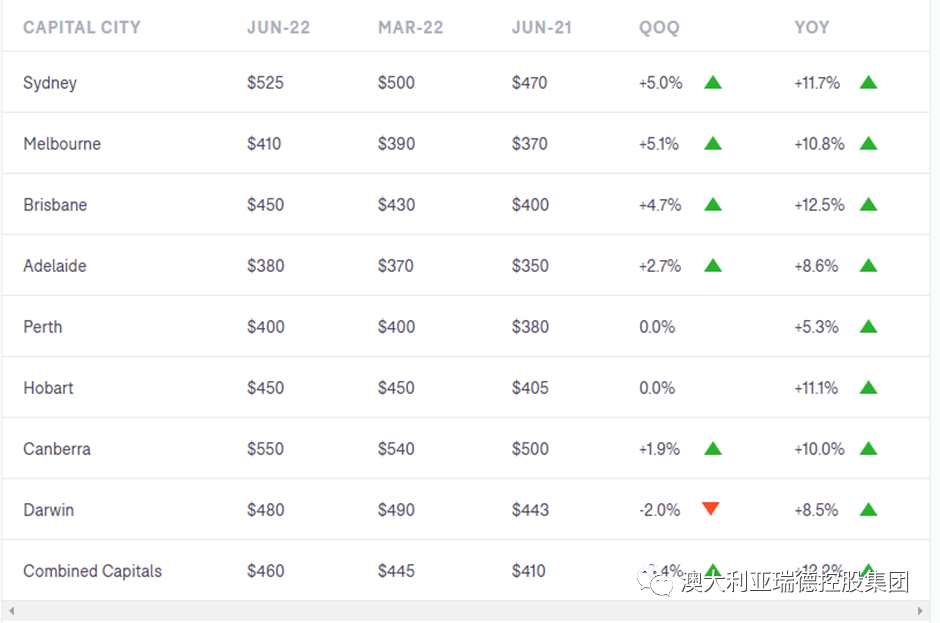Click Darwin's red QOQ down arrow
The height and width of the screenshot is (623, 940).
[x=711, y=509]
